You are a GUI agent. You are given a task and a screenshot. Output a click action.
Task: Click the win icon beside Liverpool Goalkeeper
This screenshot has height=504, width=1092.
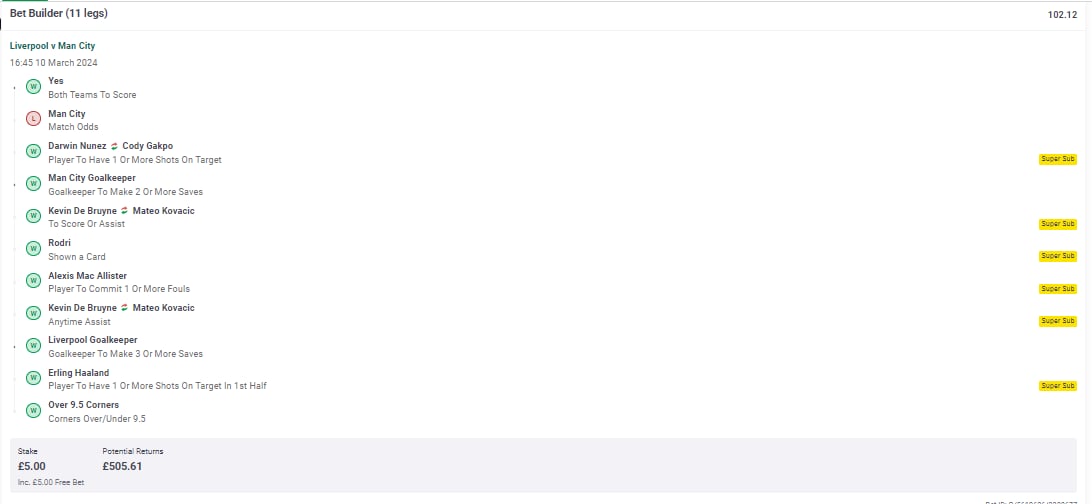(x=33, y=346)
